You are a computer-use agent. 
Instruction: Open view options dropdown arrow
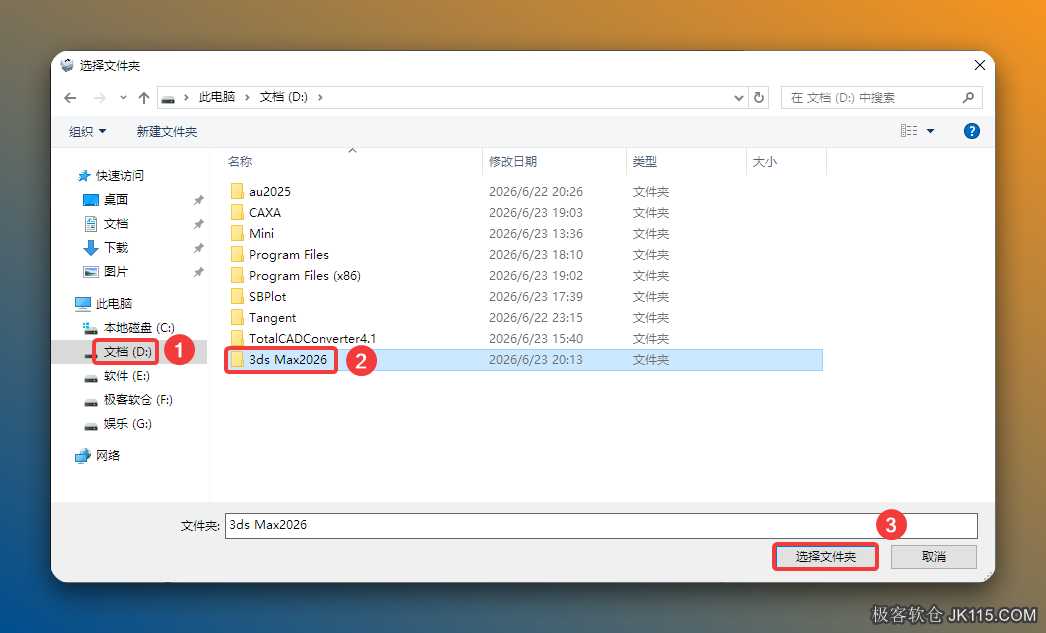[x=931, y=131]
